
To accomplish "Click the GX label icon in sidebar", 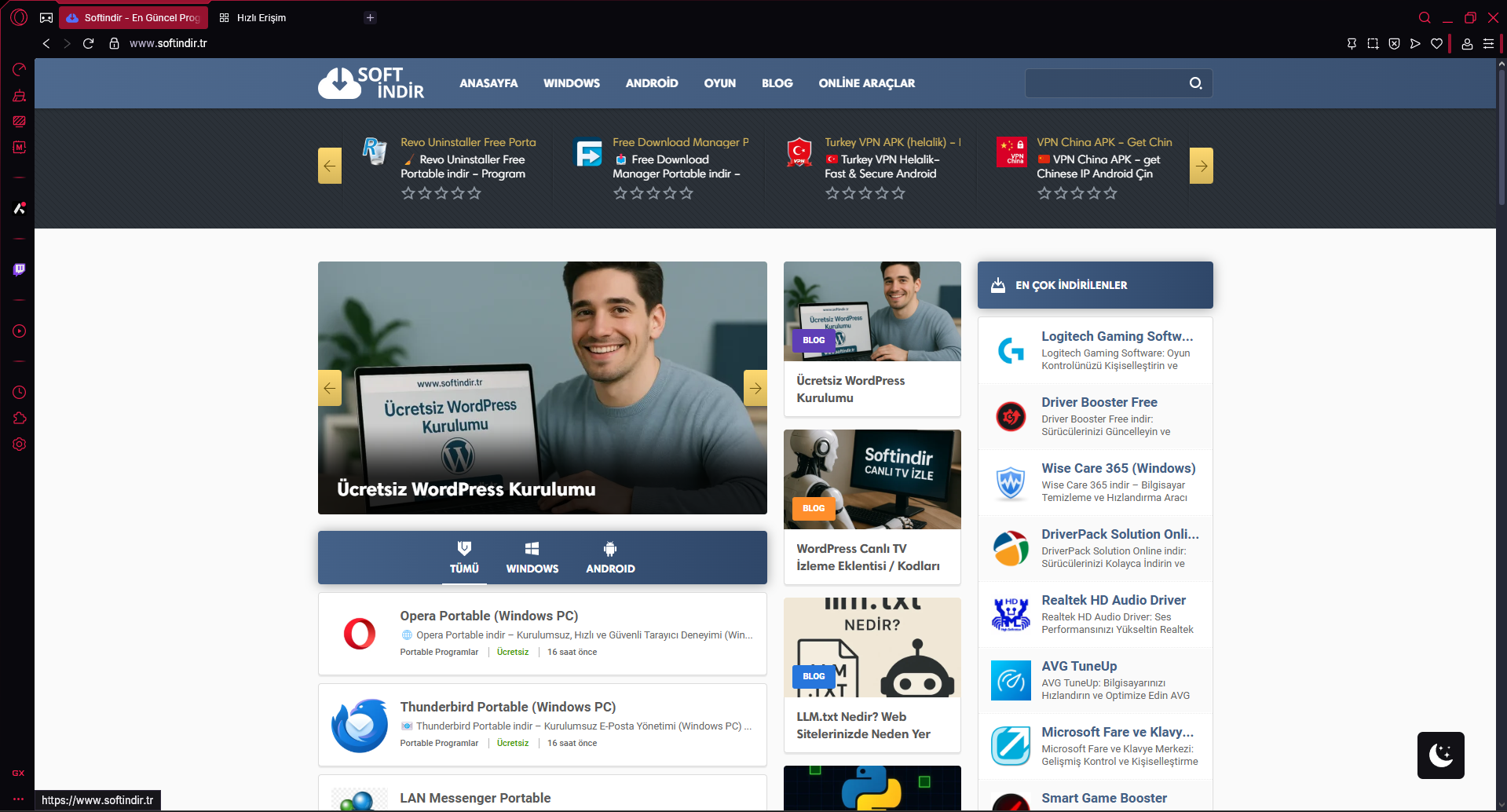I will tap(18, 773).
